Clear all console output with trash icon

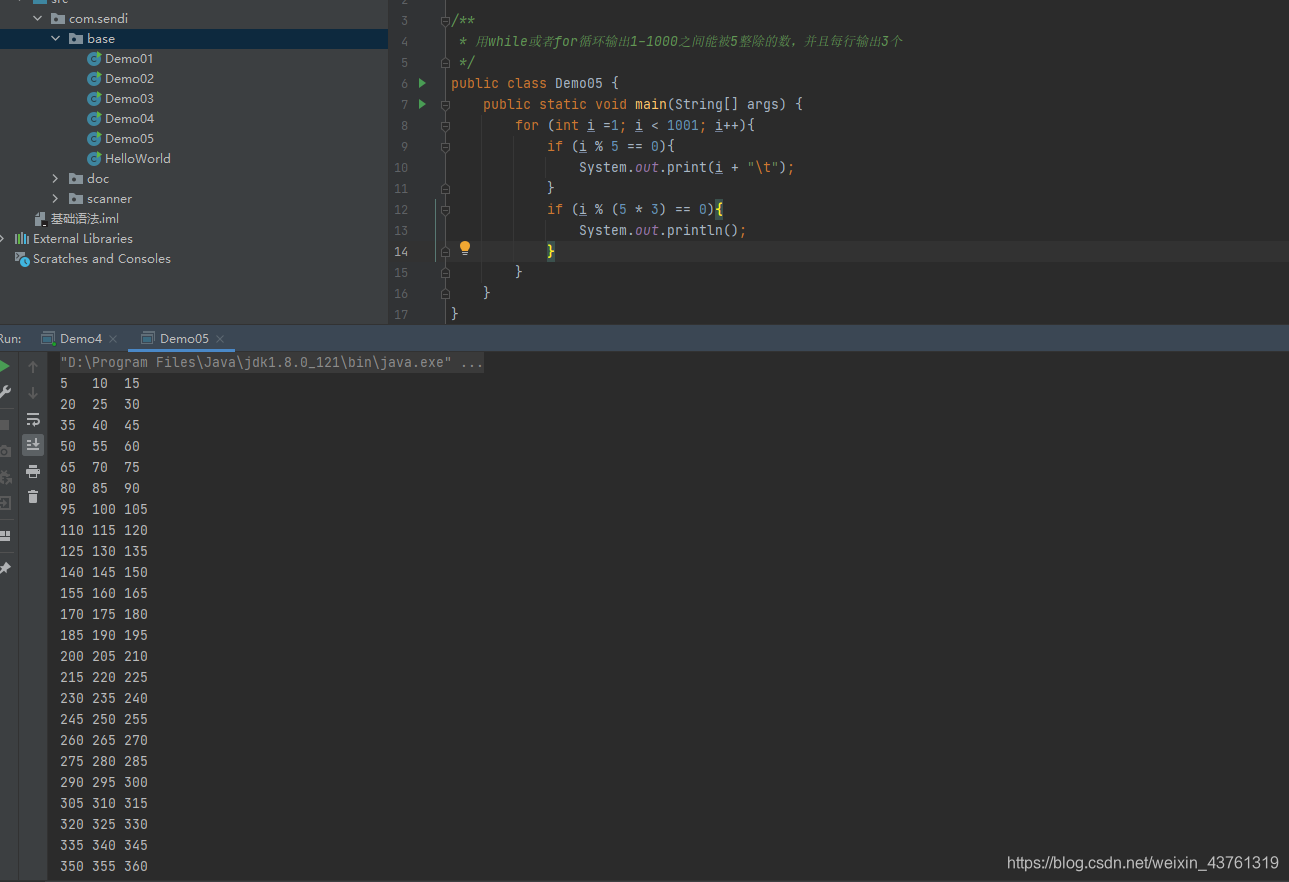click(x=33, y=497)
